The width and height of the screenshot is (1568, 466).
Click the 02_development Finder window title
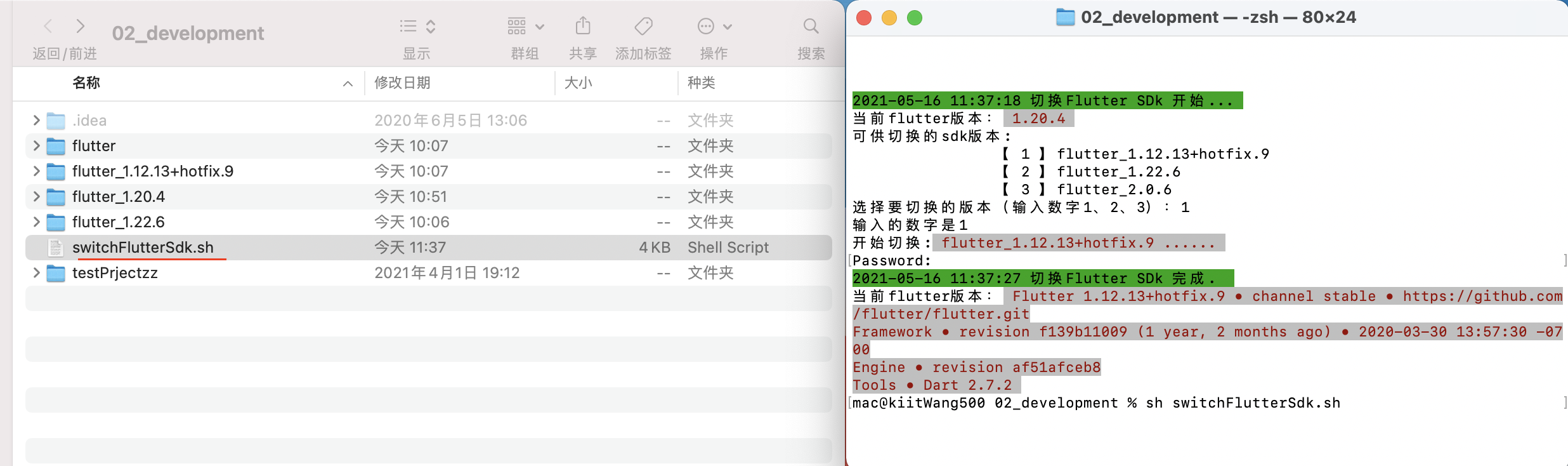click(x=188, y=33)
